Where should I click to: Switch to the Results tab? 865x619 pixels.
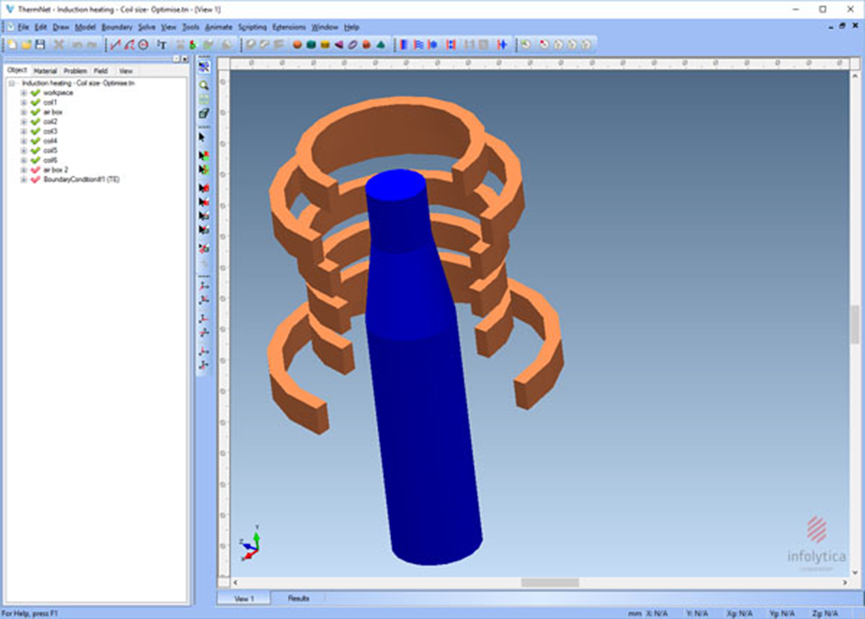[x=299, y=598]
